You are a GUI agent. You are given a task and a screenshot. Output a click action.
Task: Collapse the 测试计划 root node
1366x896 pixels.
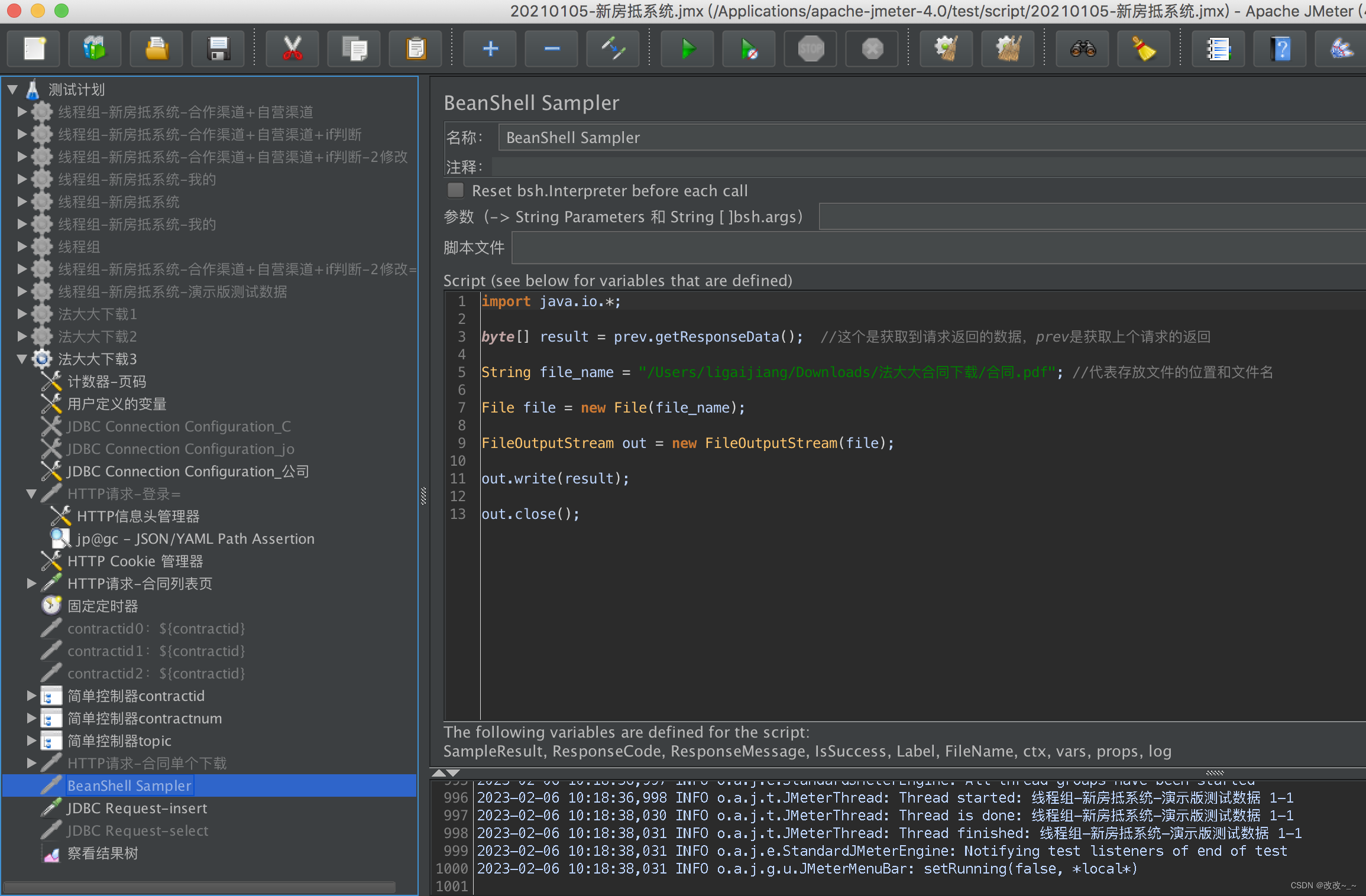(12, 89)
